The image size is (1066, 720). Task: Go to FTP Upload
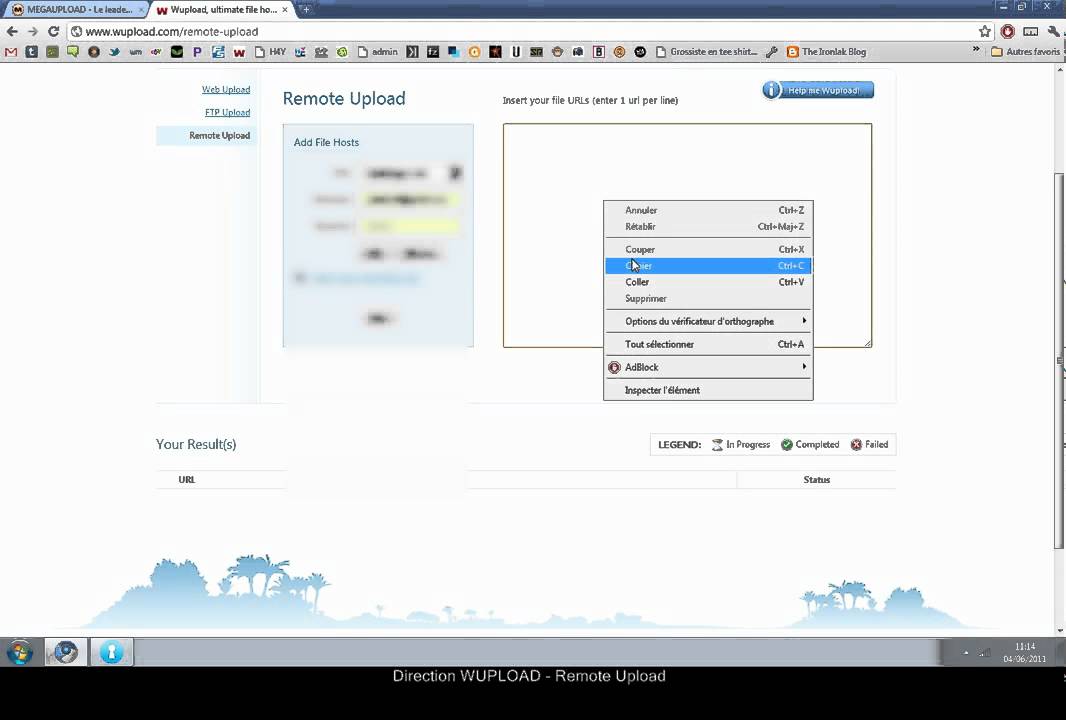(227, 112)
